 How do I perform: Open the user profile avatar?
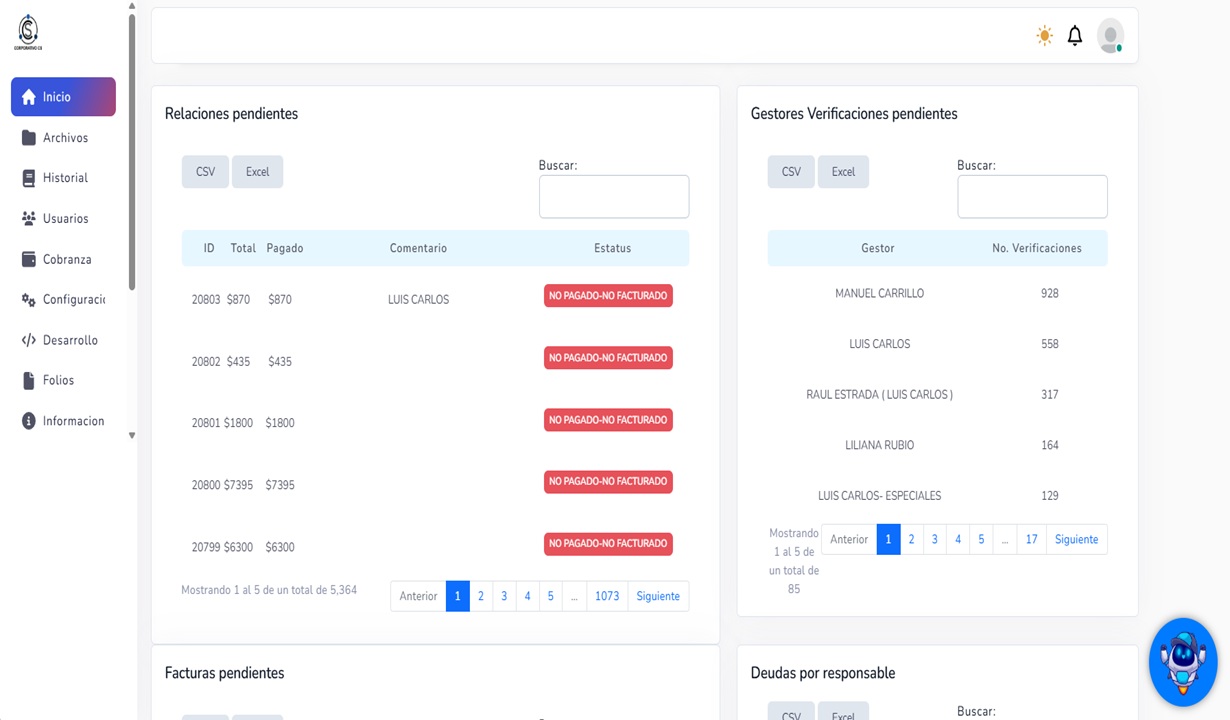(x=1110, y=36)
